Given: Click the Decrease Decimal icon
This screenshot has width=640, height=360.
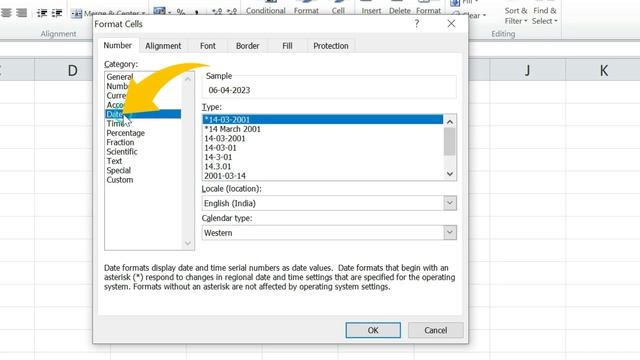Looking at the screenshot, I should [x=231, y=12].
